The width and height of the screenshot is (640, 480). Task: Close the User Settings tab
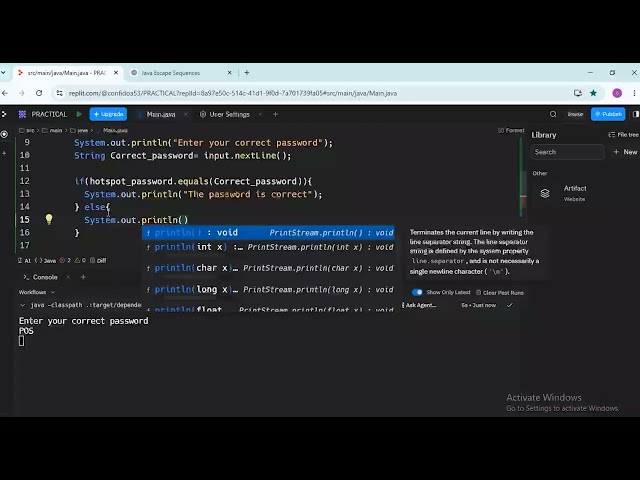260,114
